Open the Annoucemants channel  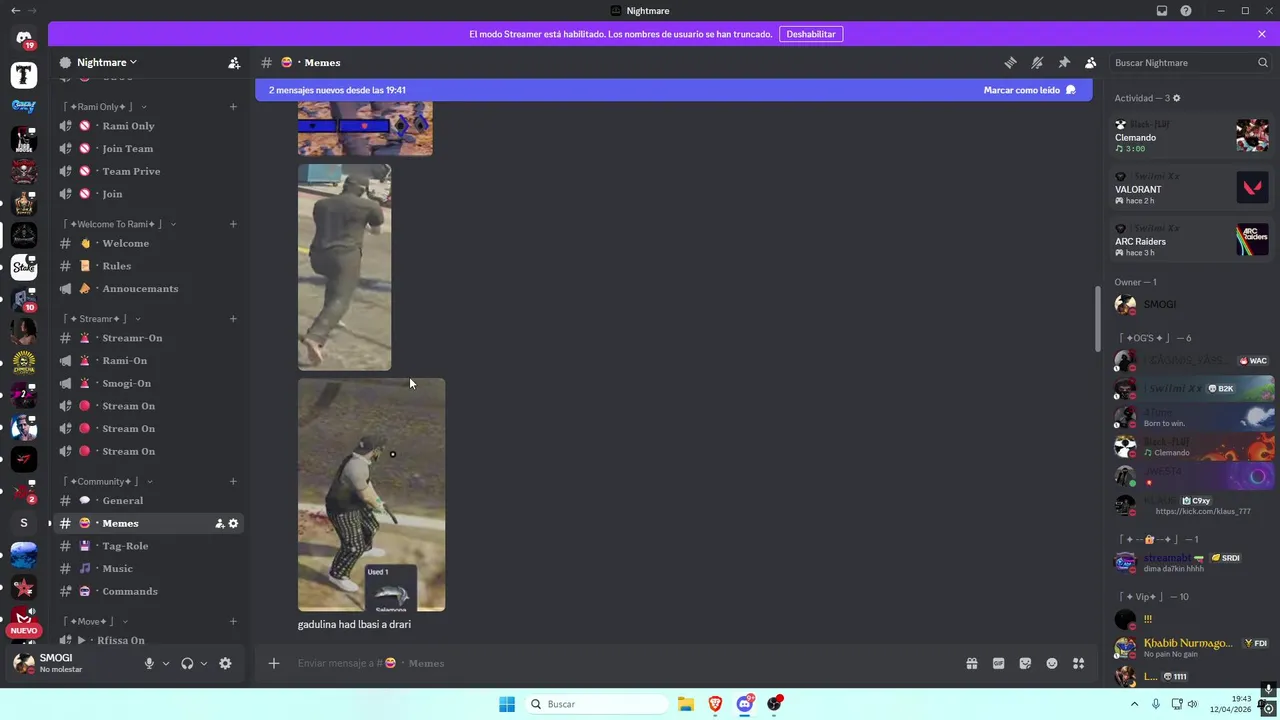point(148,288)
